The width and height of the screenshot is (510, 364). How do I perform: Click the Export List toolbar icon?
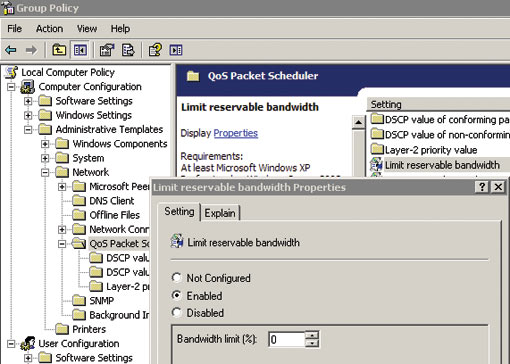pyautogui.click(x=128, y=50)
